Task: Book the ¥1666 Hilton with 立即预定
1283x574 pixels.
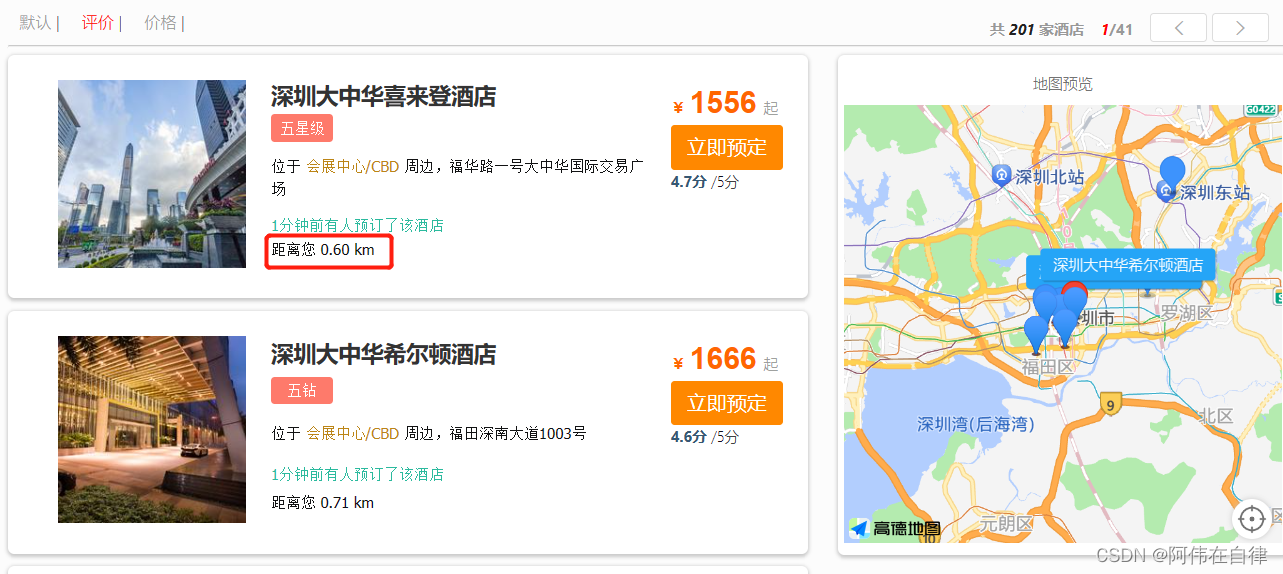Action: (727, 404)
